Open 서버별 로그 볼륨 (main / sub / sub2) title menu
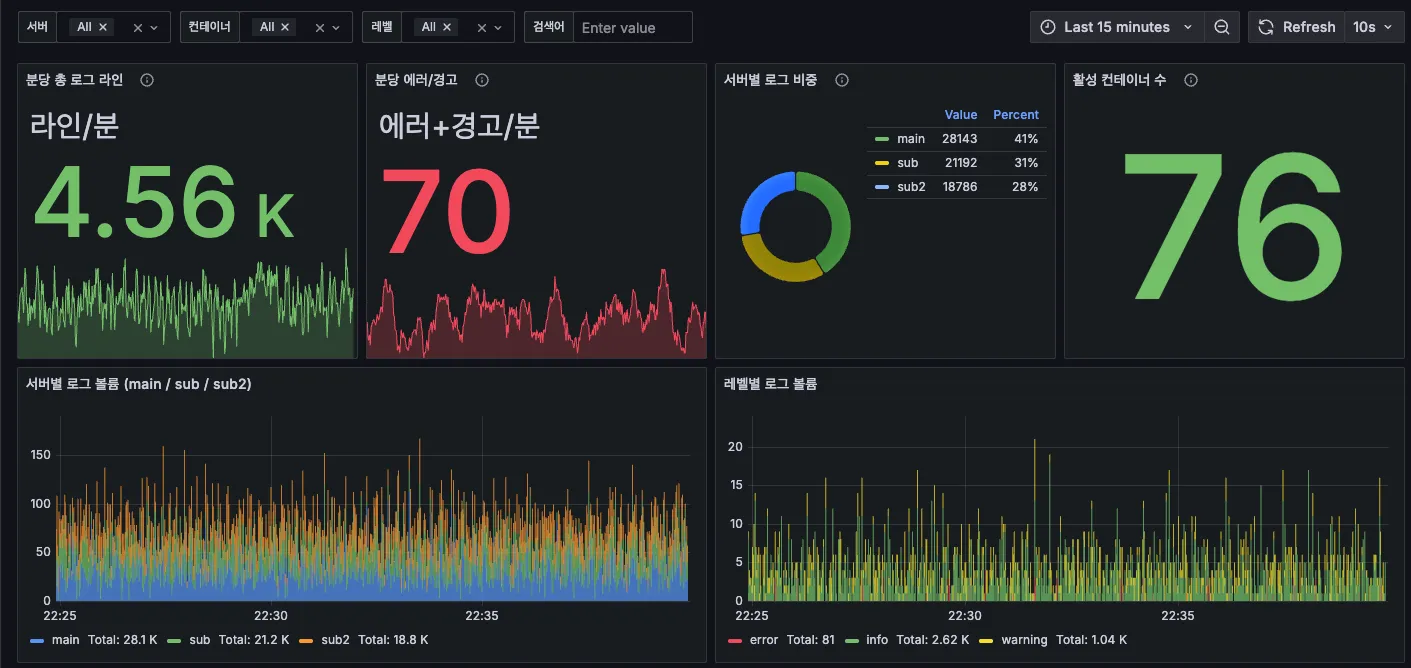1411x668 pixels. [138, 384]
